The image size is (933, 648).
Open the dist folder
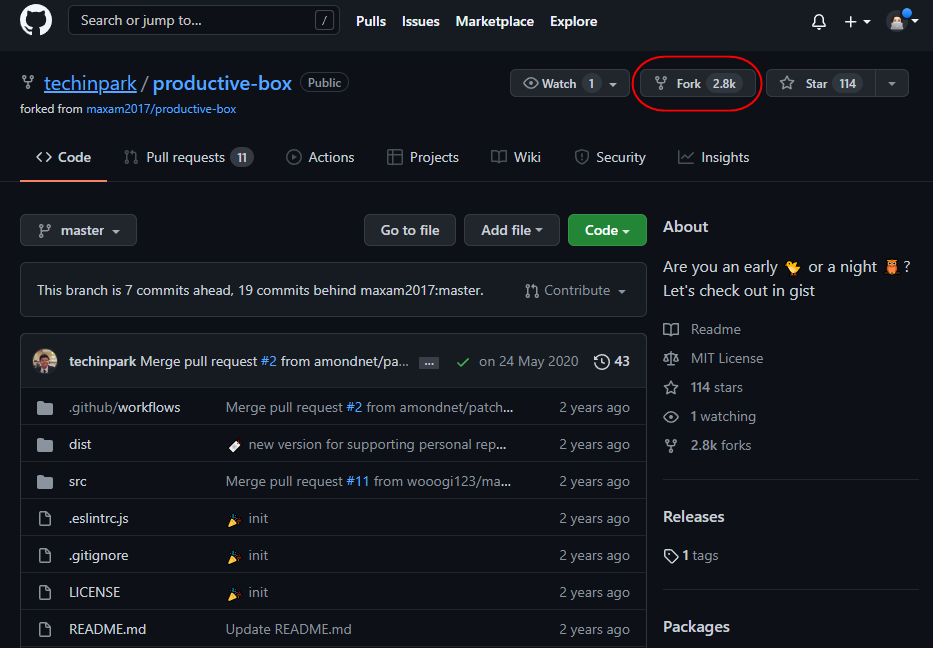80,444
